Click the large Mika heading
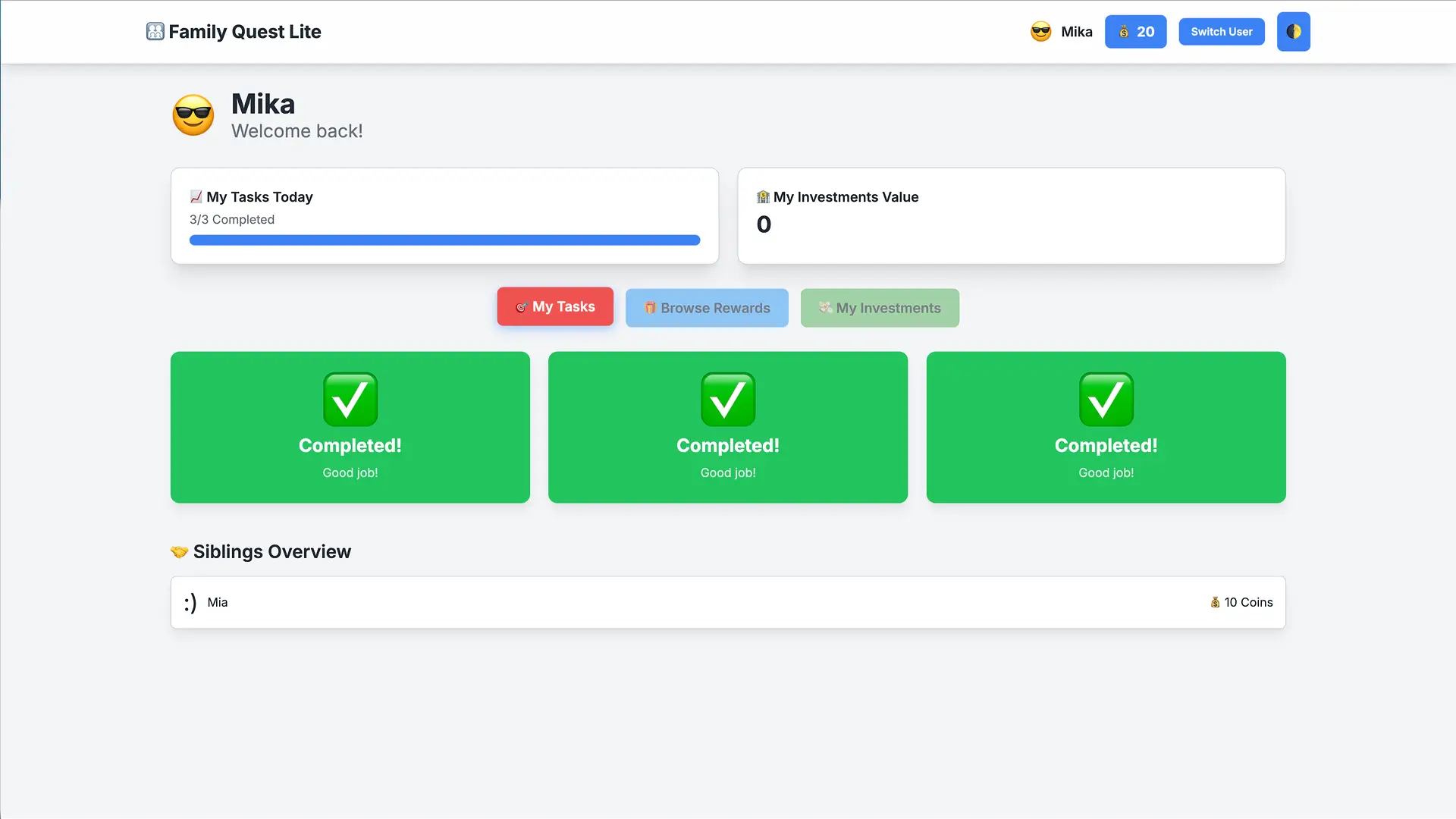Image resolution: width=1456 pixels, height=819 pixels. (x=263, y=104)
